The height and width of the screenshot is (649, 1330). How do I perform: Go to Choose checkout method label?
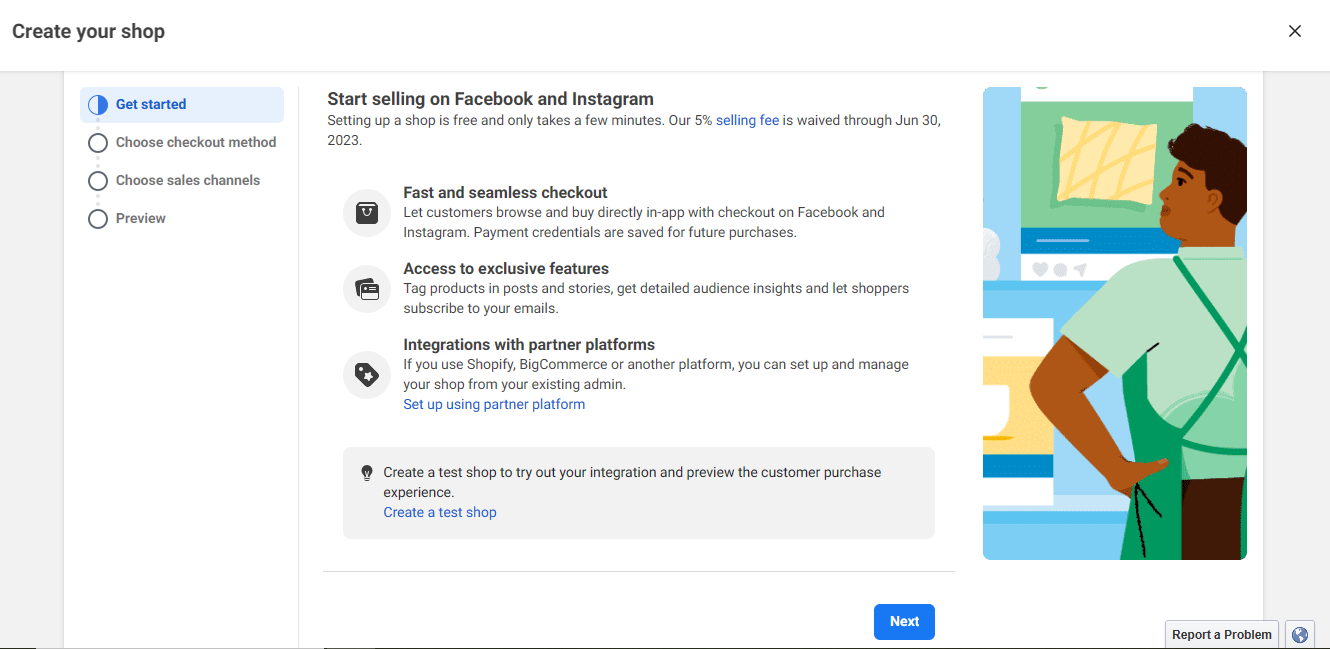(x=196, y=142)
